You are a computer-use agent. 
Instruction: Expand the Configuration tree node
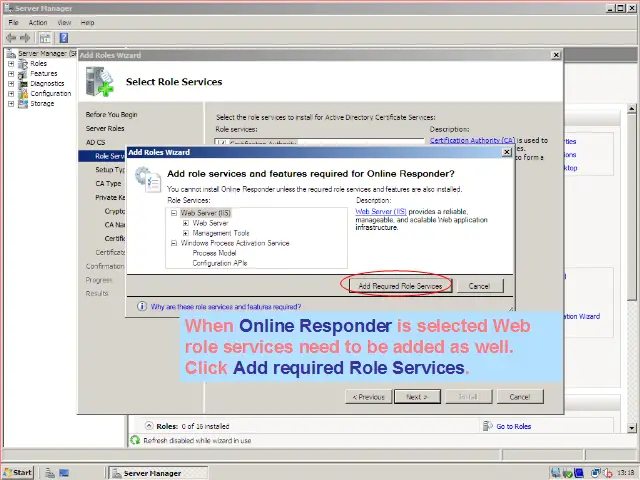click(x=11, y=94)
